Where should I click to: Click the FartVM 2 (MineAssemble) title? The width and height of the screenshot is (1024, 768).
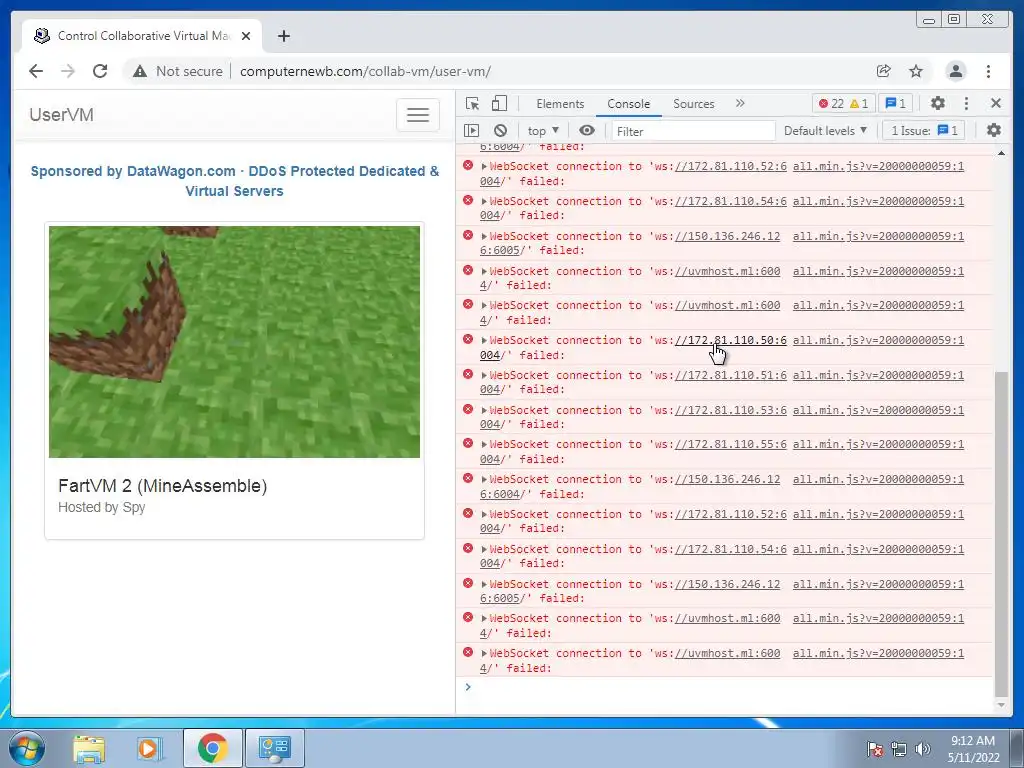163,486
